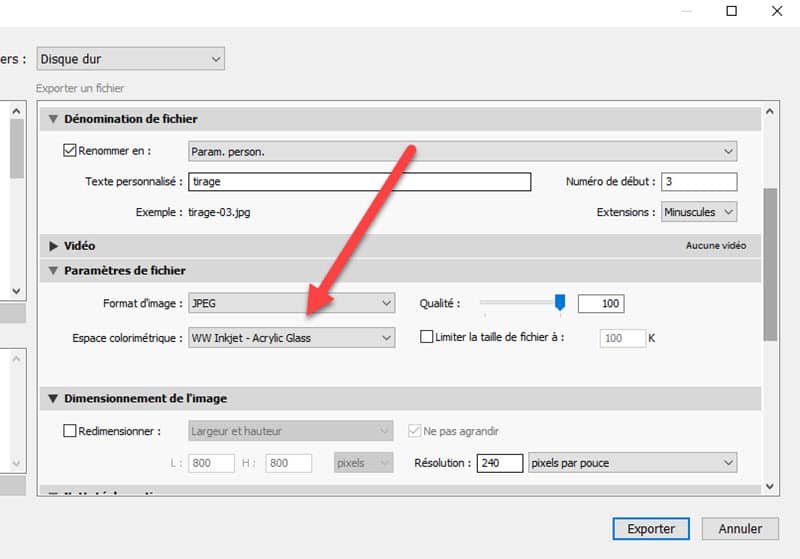
Task: Click the Annuler button
Action: pos(740,529)
